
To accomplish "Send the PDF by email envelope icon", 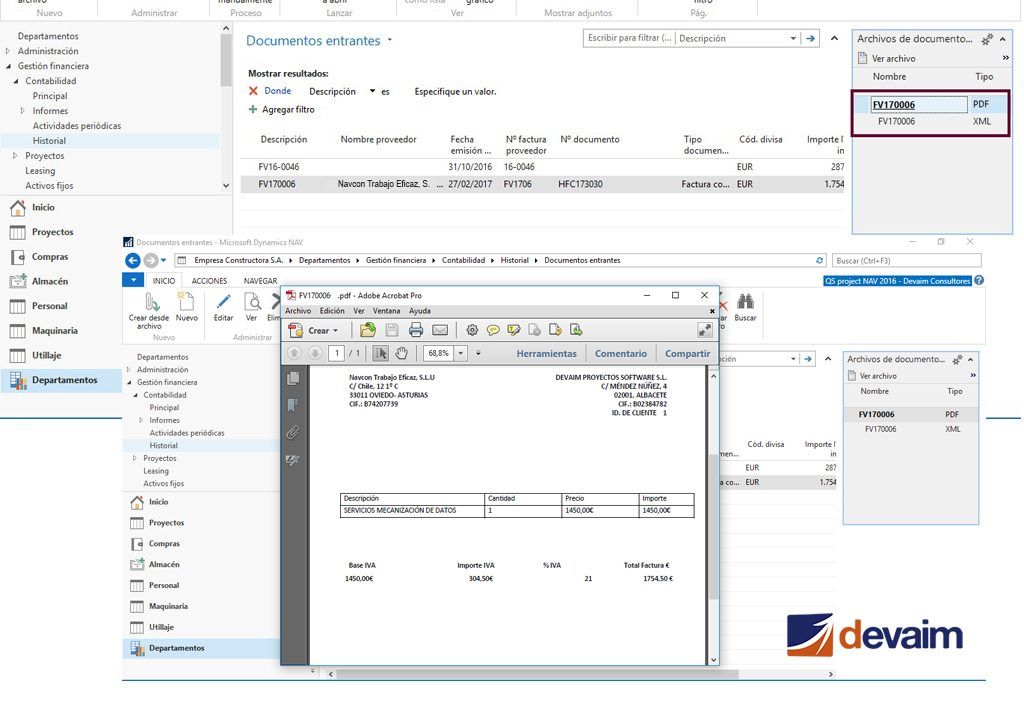I will (440, 330).
